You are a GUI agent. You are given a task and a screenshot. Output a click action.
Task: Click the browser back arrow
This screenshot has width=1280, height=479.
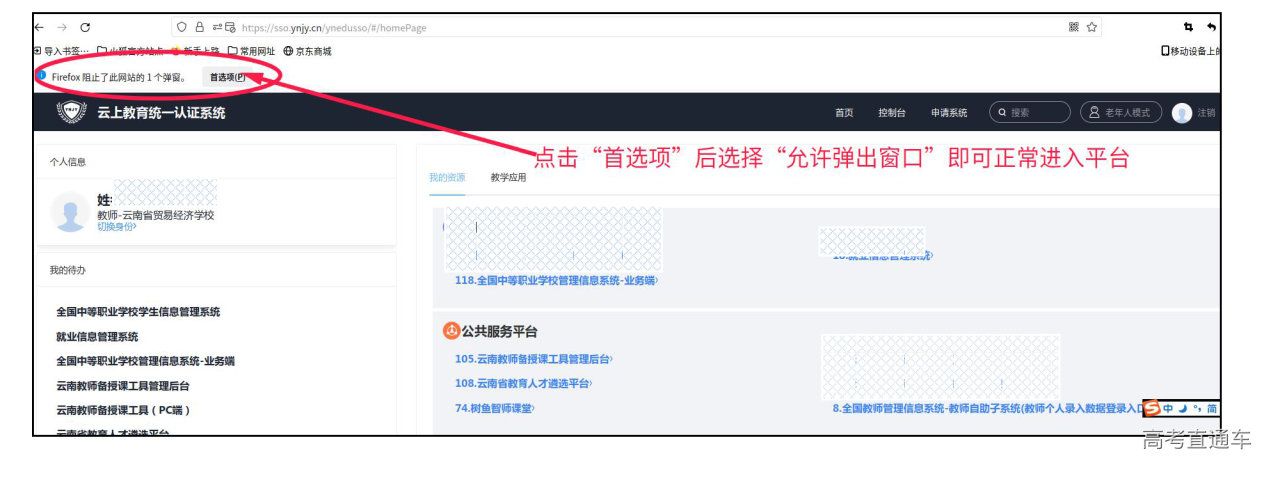coord(39,27)
